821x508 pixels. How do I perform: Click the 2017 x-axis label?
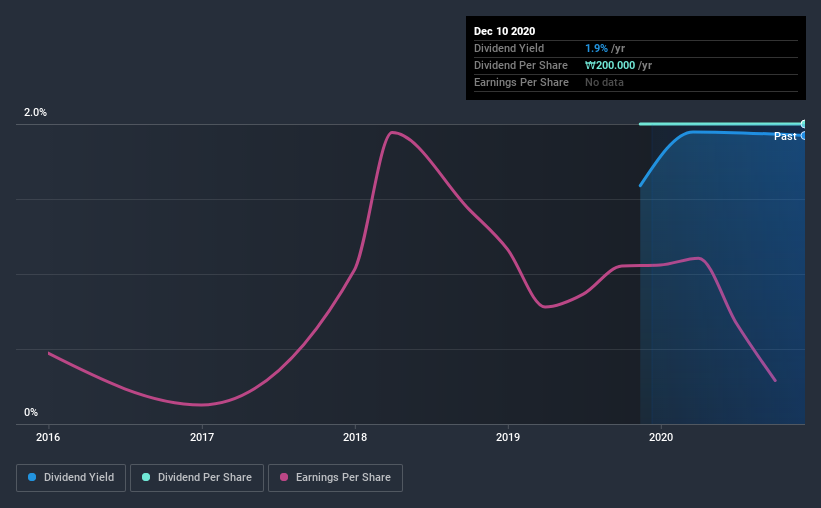[x=202, y=437]
